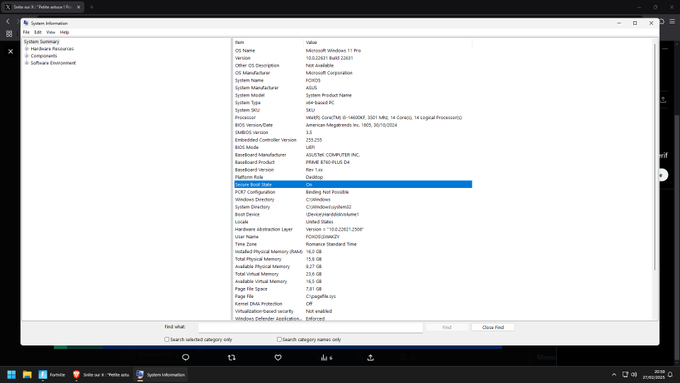The width and height of the screenshot is (680, 383).
Task: Open the Edit menu
Action: point(38,32)
